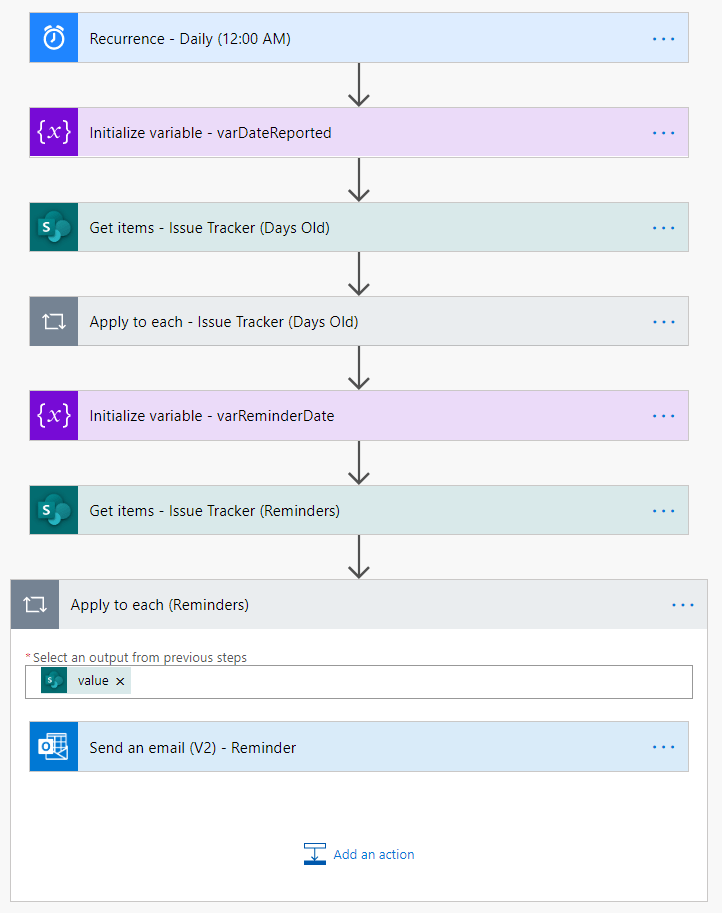Open ellipsis menu for varDateReported step

pos(664,133)
